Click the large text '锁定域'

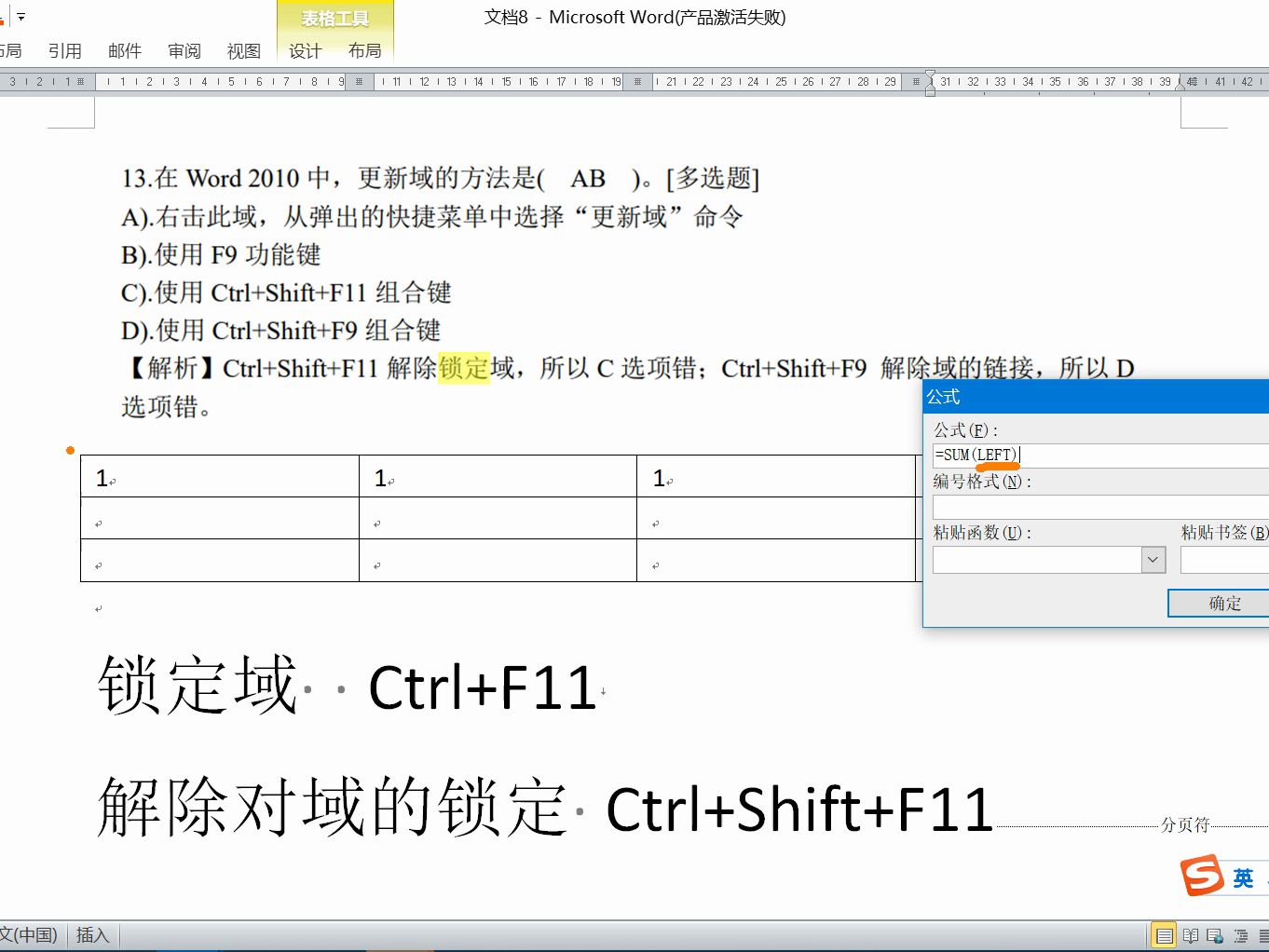coord(198,685)
